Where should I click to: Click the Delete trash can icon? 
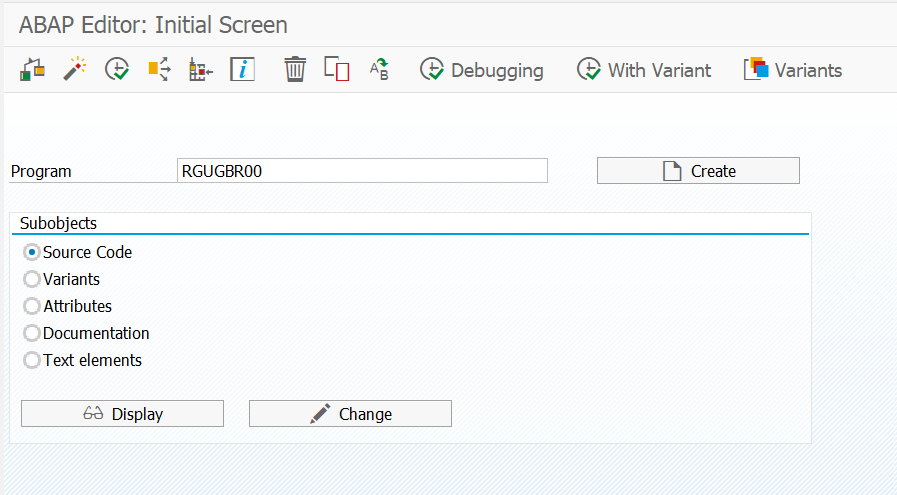pos(295,69)
